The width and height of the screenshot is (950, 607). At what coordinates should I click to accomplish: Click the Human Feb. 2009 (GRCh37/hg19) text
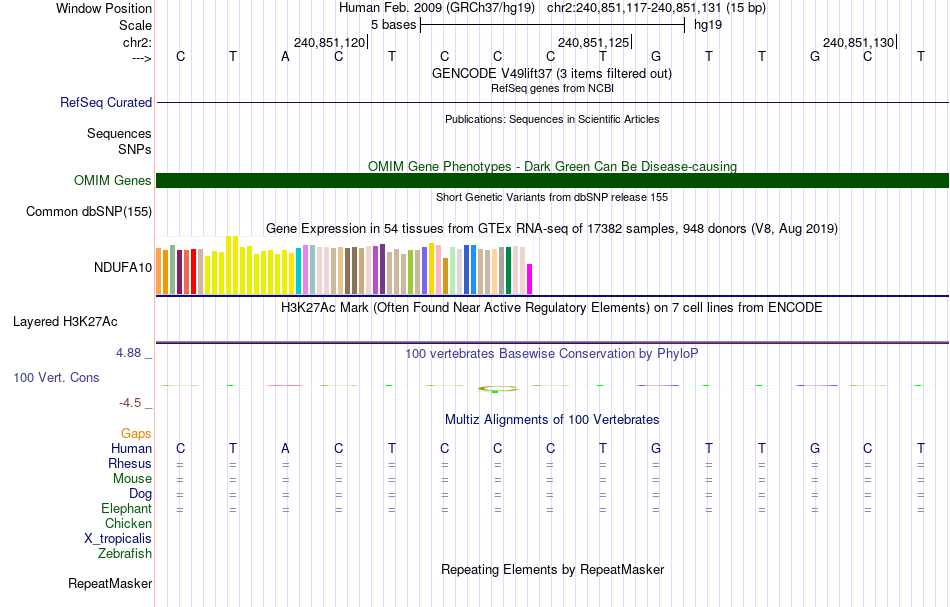tap(437, 8)
